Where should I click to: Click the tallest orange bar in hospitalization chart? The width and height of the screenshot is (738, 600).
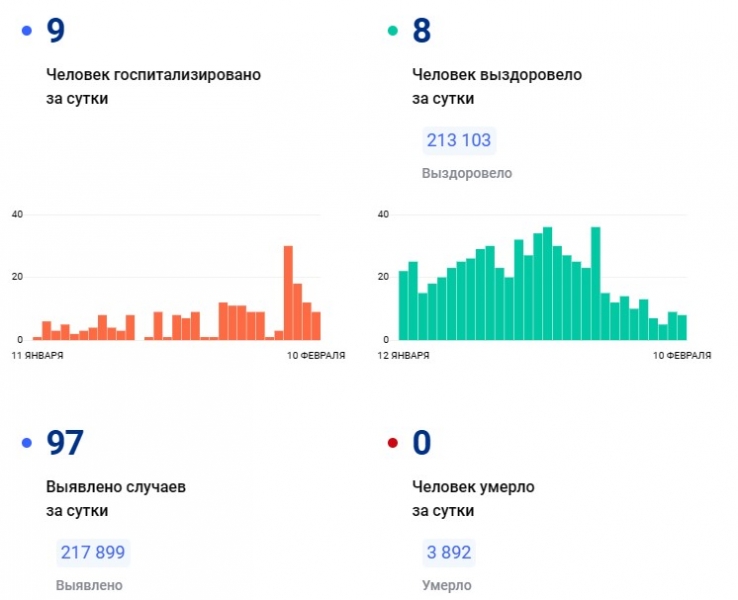pos(288,293)
